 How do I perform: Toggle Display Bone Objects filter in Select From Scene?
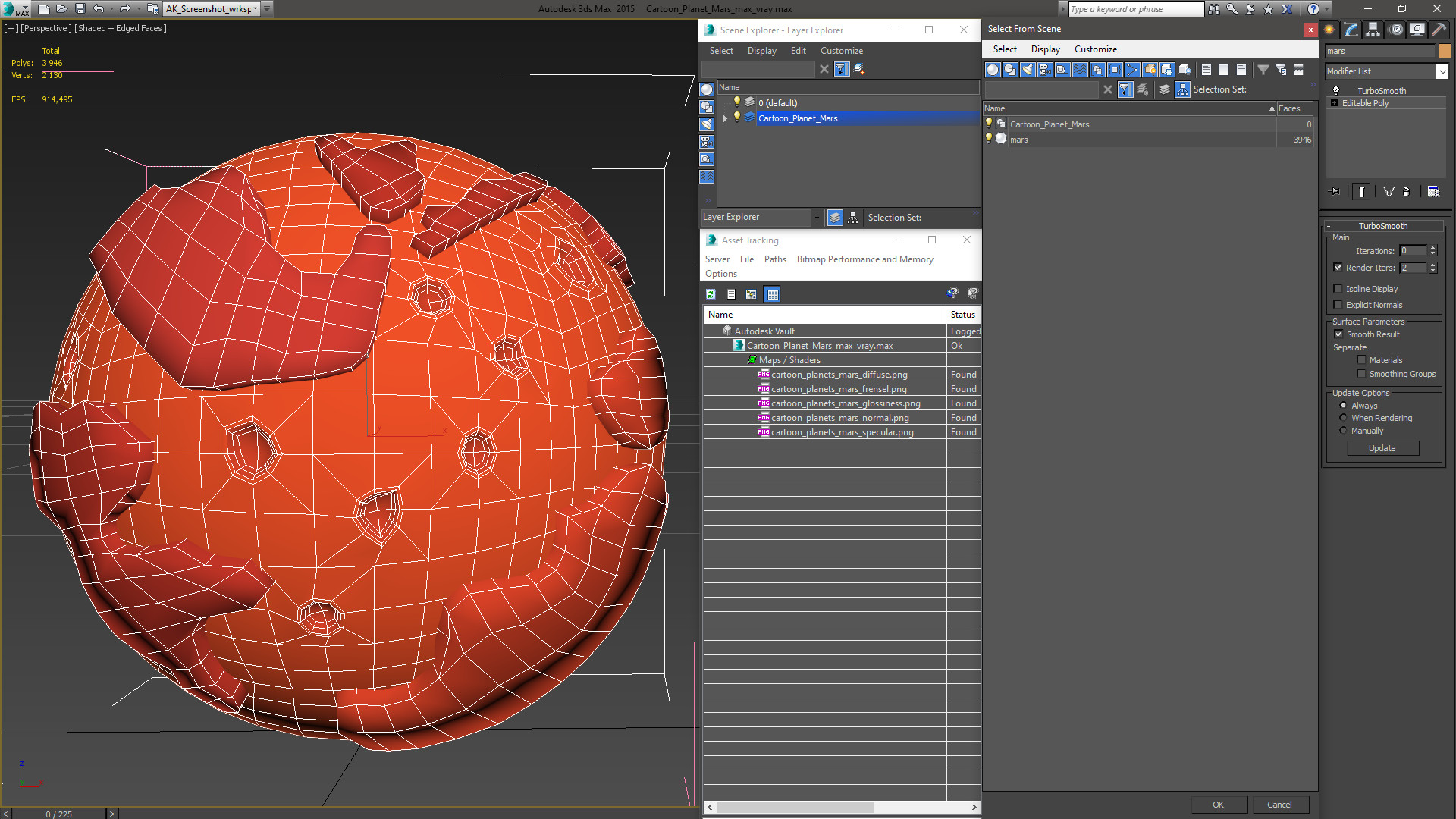tap(1132, 70)
